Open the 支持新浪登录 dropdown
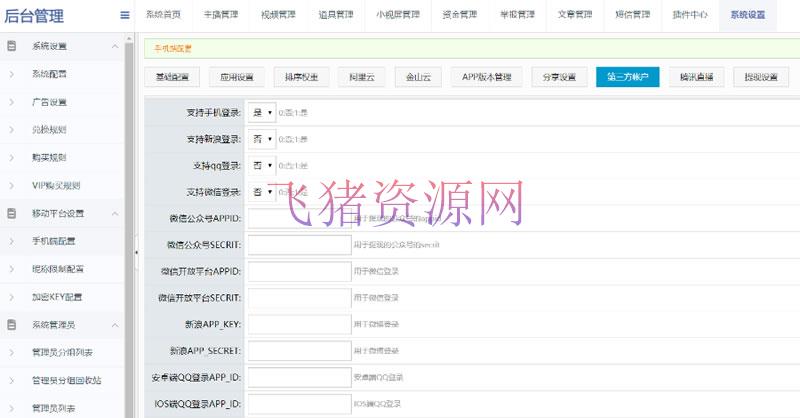 click(262, 139)
